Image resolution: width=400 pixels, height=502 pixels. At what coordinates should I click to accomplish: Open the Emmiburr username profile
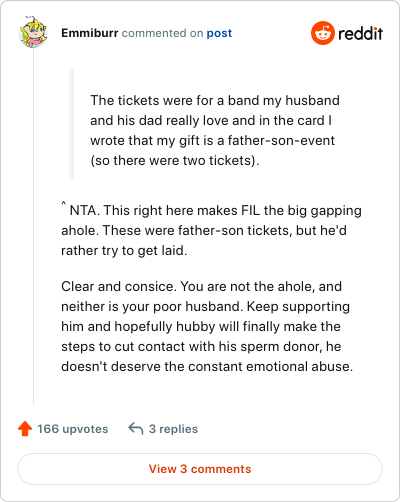click(90, 33)
